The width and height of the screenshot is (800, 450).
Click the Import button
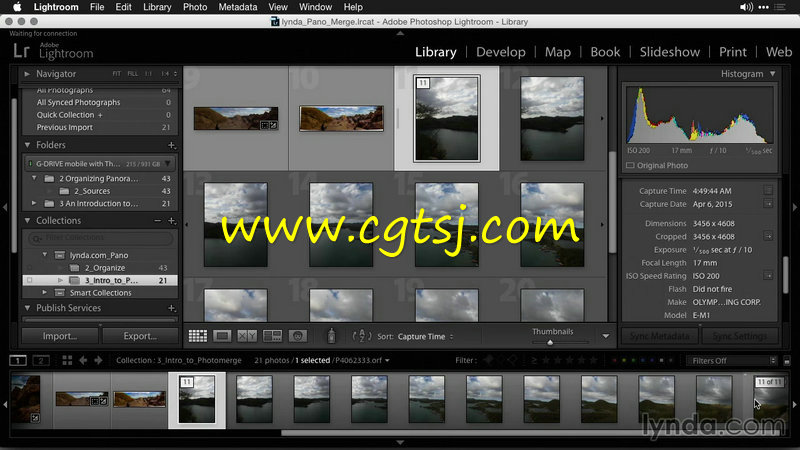(60, 336)
